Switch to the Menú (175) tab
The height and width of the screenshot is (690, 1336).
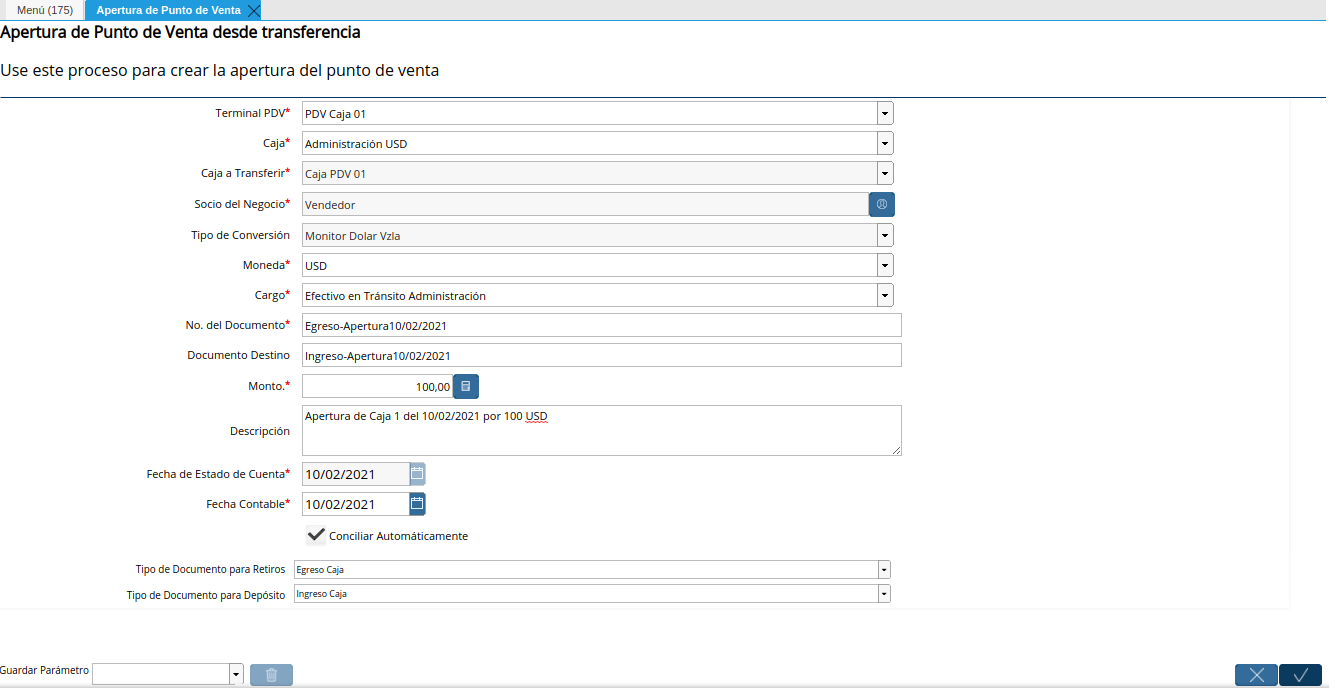tap(44, 10)
